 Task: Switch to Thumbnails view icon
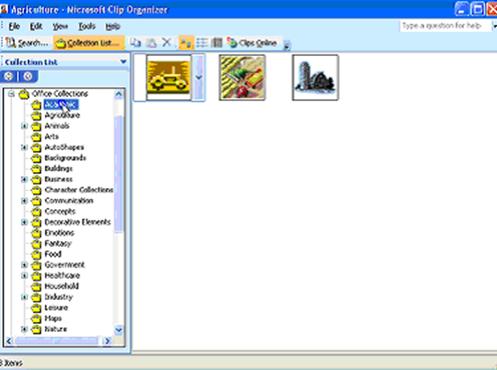point(186,43)
